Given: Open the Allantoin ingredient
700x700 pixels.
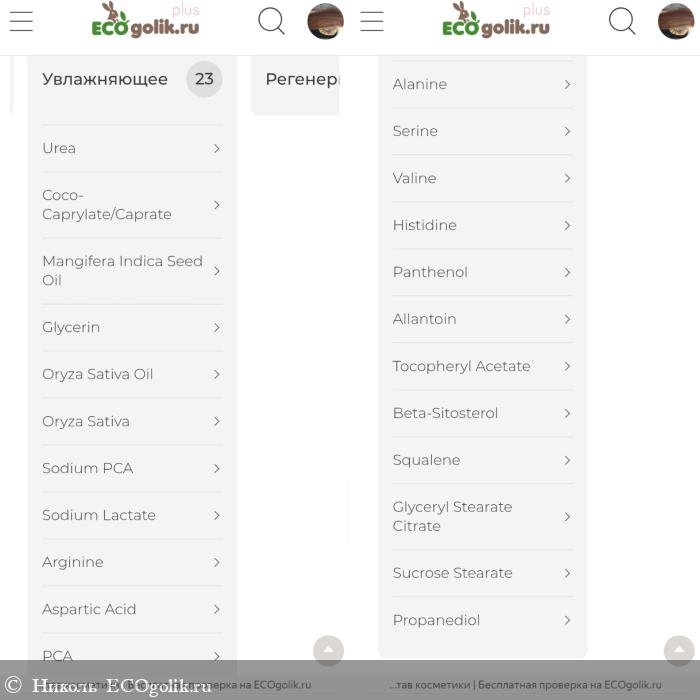Looking at the screenshot, I should (x=482, y=319).
